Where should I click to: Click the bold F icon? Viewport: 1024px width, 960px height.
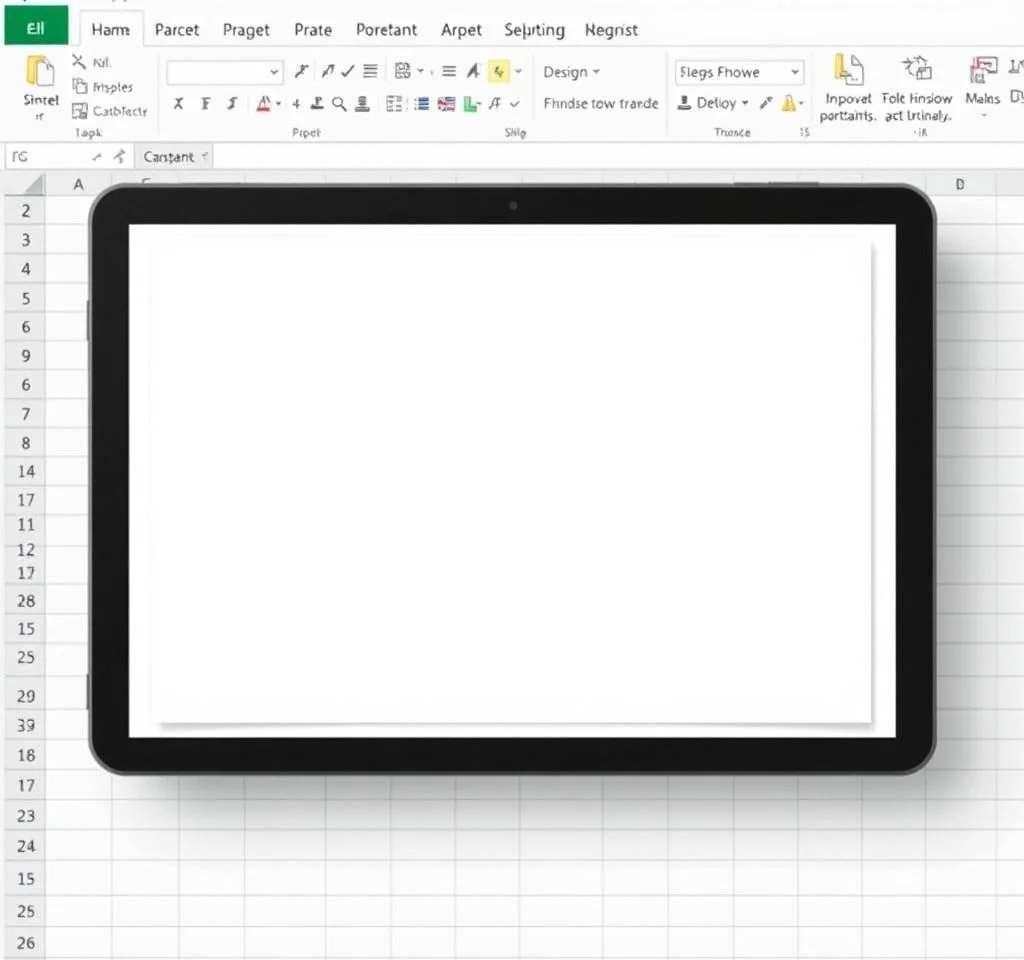pyautogui.click(x=206, y=103)
